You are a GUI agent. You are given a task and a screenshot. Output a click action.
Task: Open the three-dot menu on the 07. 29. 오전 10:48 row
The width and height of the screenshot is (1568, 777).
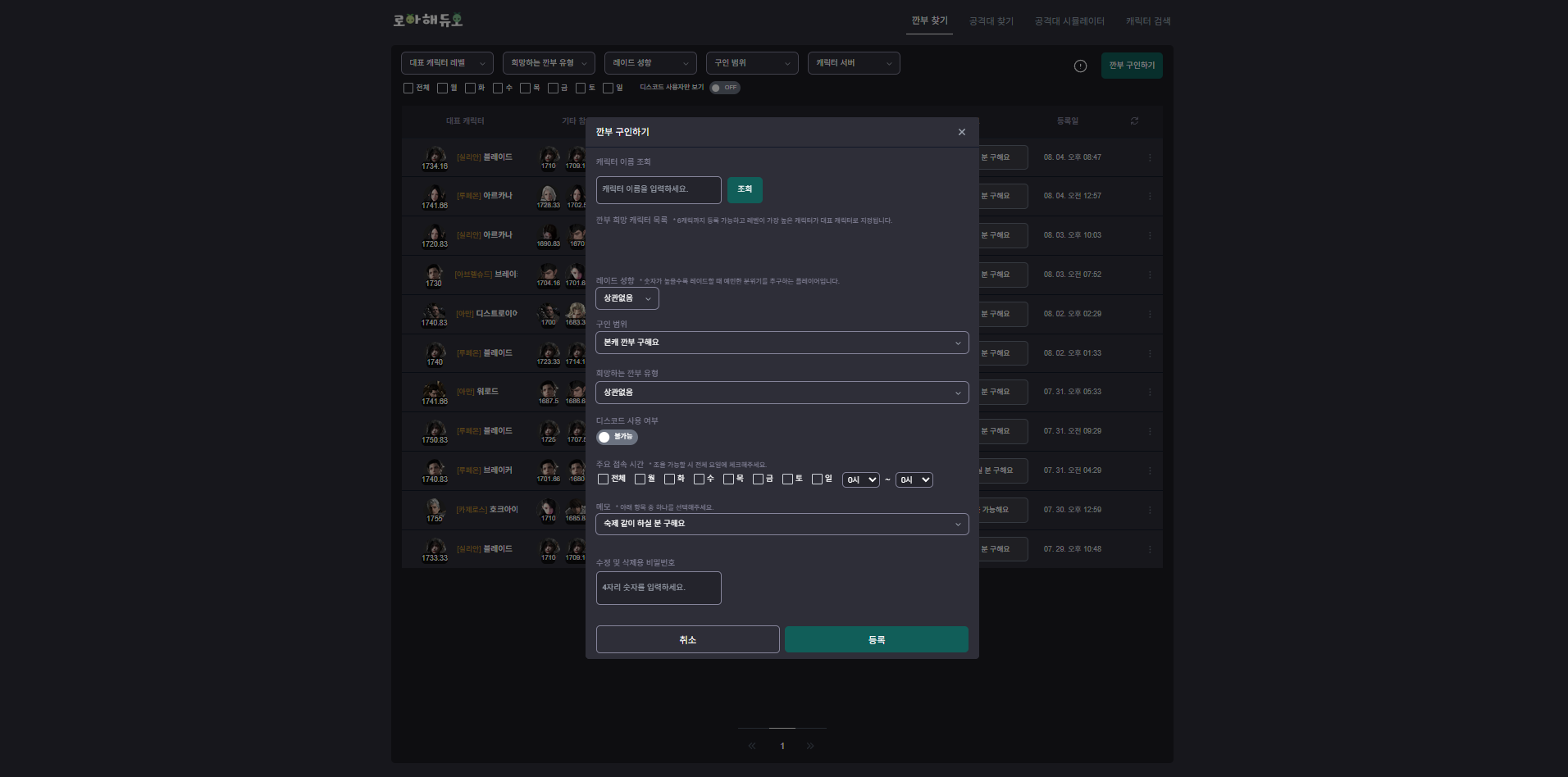1149,549
